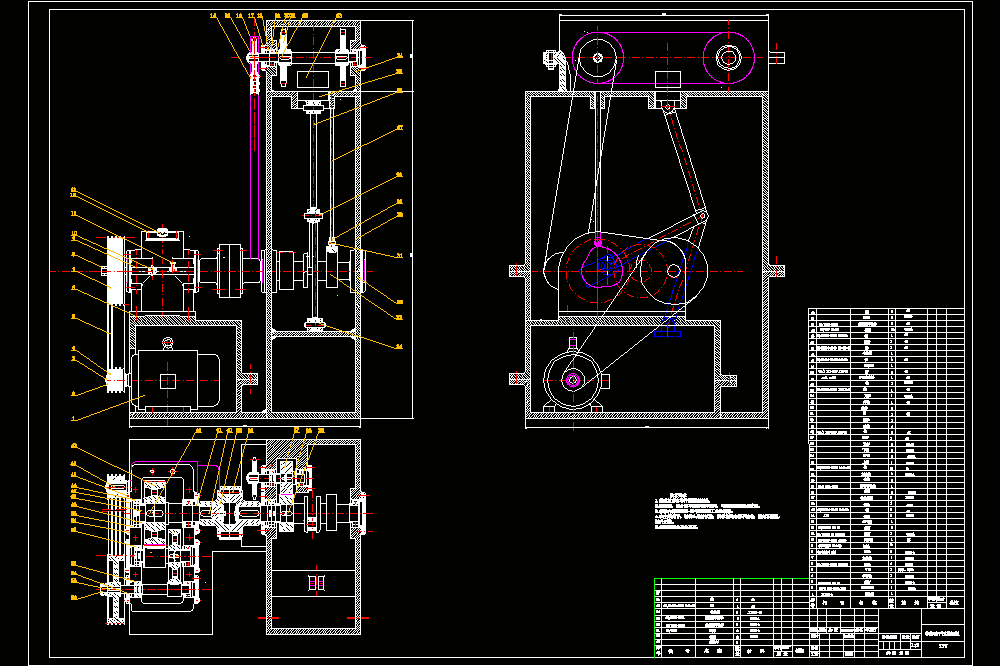Viewport: 1000px width, 666px height.
Task: Select the white follower roller circle beside the cam
Action: (x=673, y=271)
